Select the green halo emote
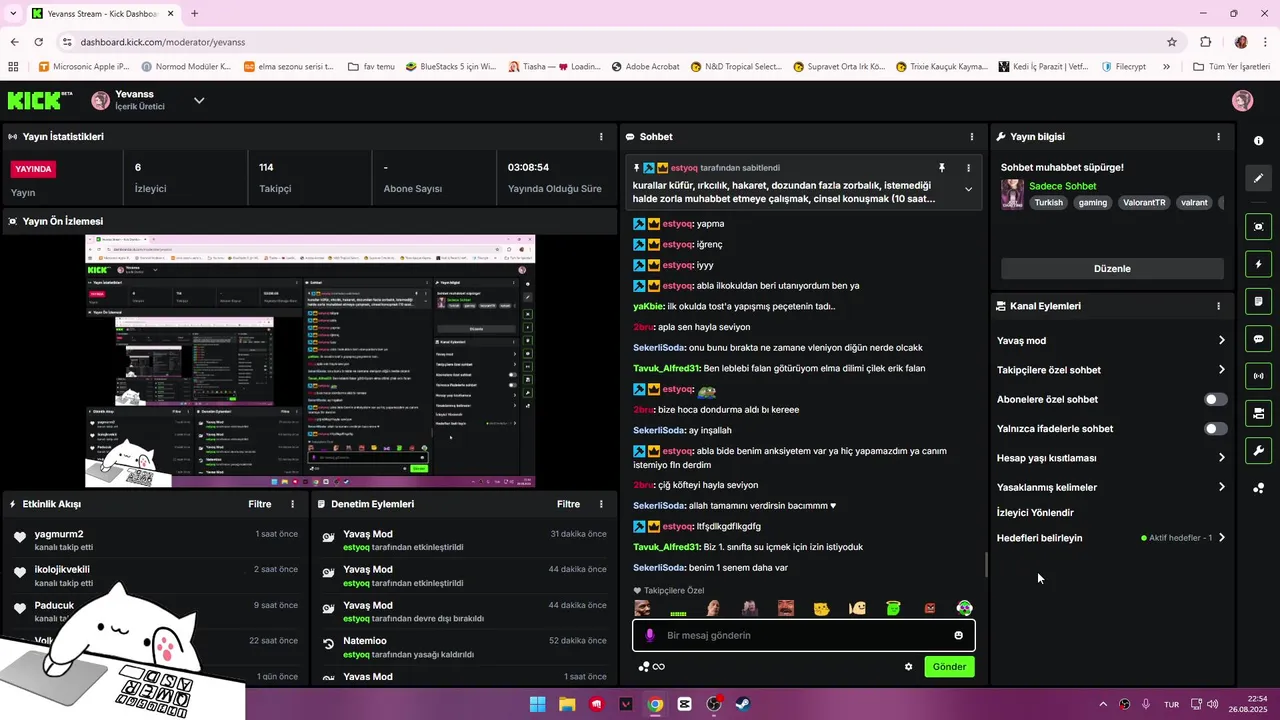 click(x=893, y=608)
